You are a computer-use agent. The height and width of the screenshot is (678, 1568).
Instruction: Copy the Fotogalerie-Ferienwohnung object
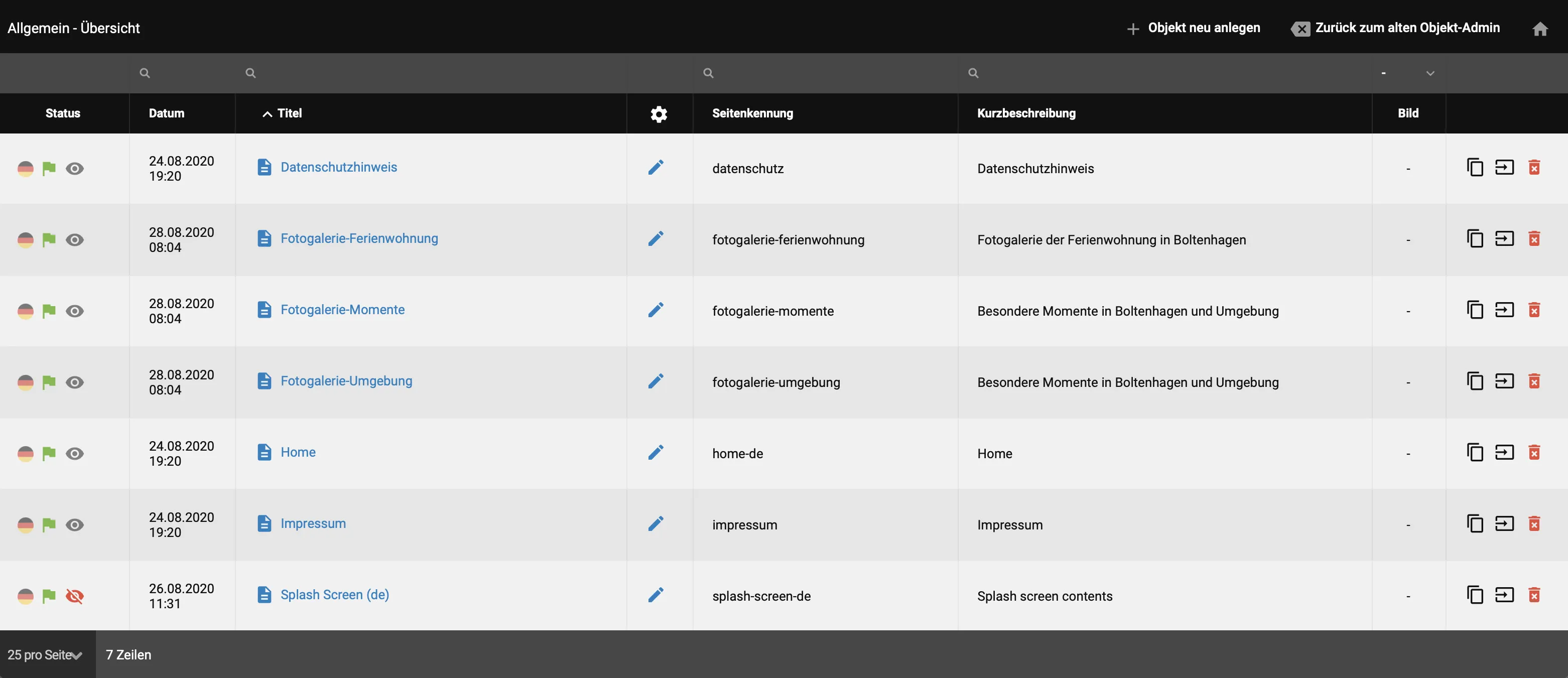[x=1475, y=238]
